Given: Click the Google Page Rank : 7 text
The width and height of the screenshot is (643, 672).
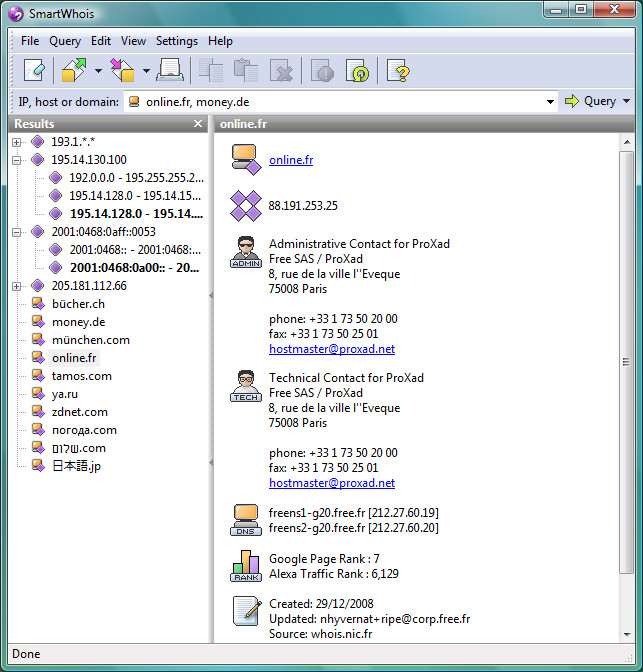Looking at the screenshot, I should (x=324, y=559).
